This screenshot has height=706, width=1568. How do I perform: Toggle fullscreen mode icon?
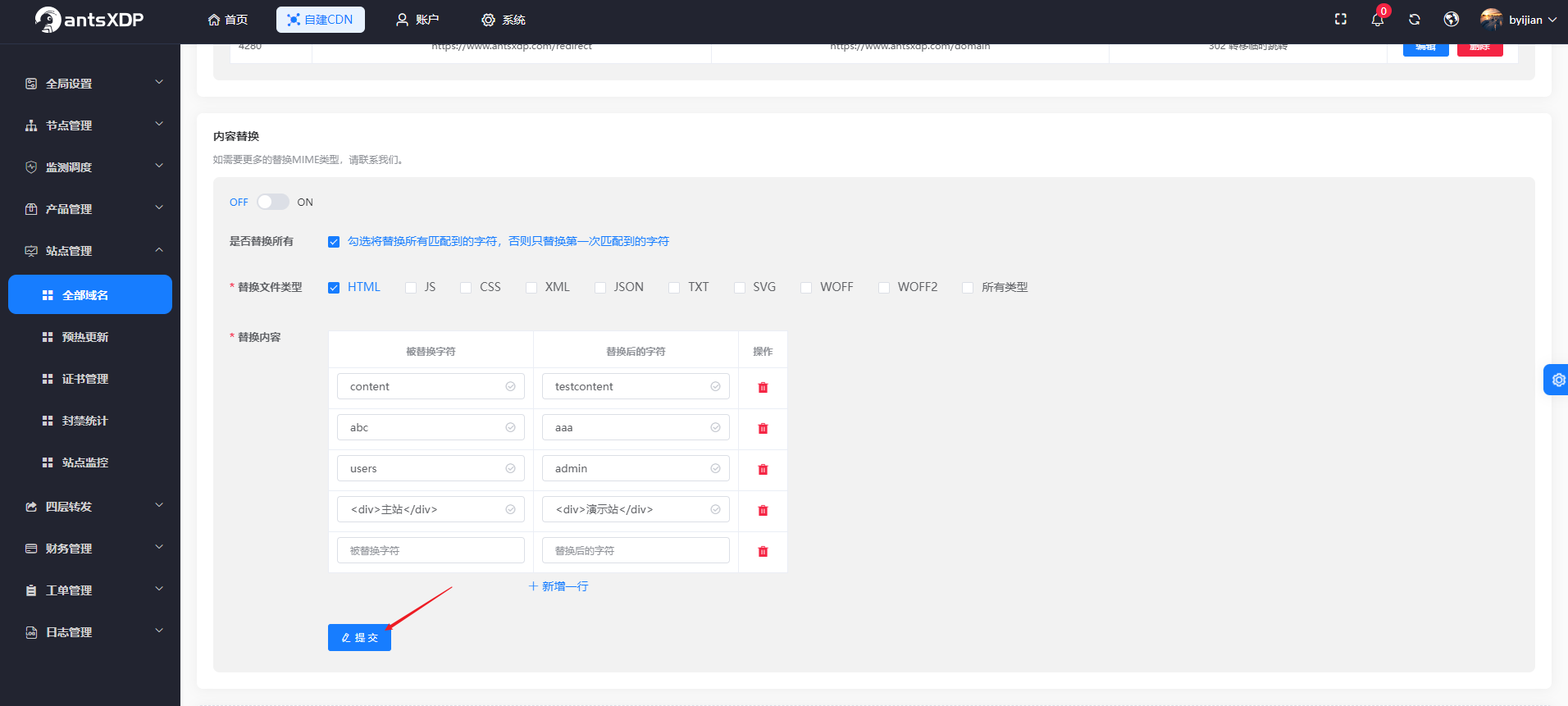pos(1341,19)
